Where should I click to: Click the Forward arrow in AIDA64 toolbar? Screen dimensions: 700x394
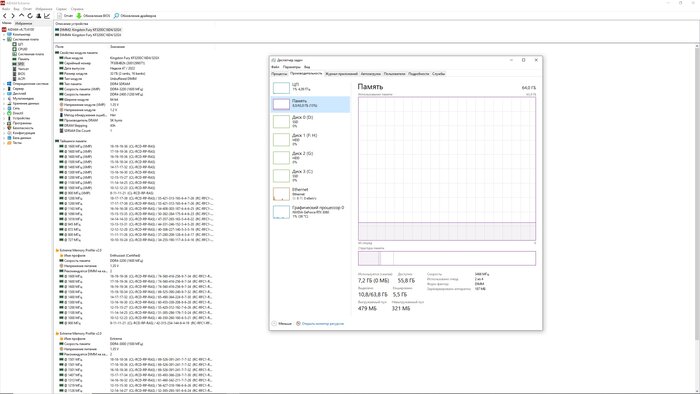tap(13, 16)
